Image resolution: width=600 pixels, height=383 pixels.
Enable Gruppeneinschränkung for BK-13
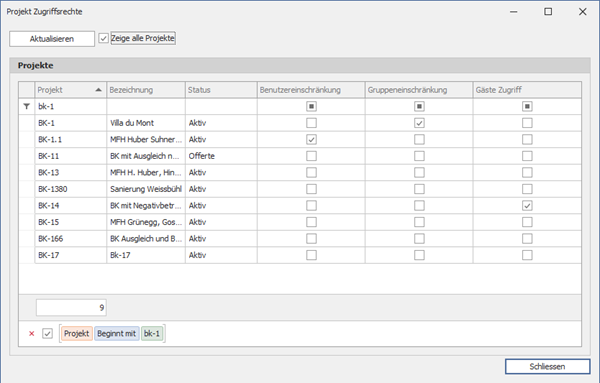point(419,172)
